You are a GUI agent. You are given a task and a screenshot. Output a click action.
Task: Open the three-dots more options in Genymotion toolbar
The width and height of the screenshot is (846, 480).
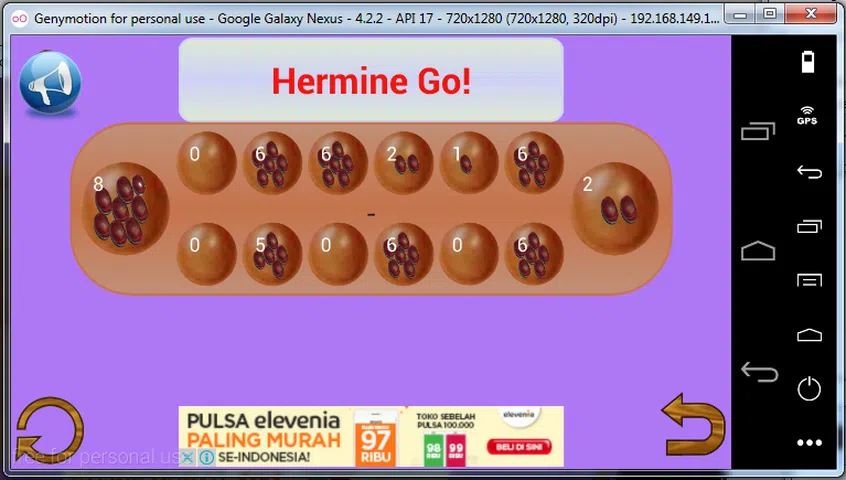tap(808, 442)
